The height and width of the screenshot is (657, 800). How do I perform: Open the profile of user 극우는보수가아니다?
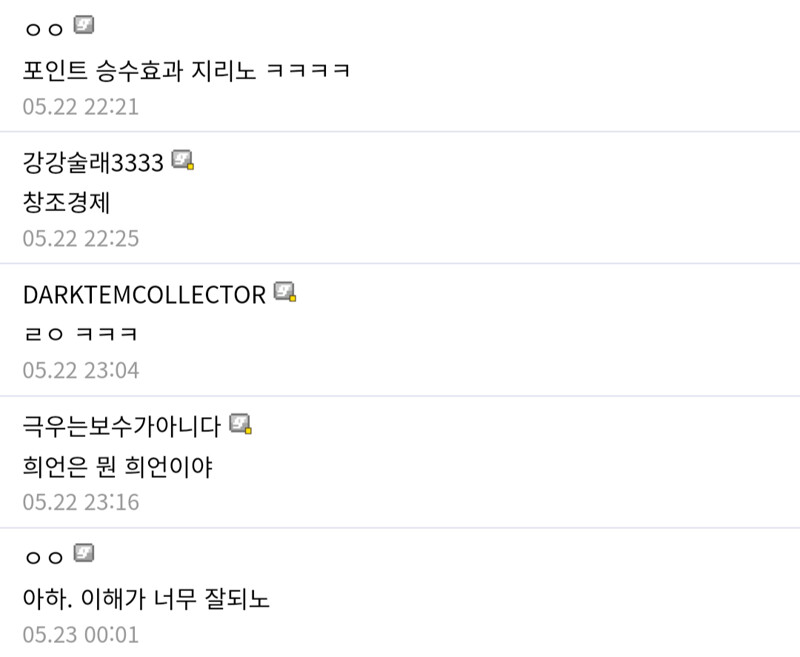(121, 426)
